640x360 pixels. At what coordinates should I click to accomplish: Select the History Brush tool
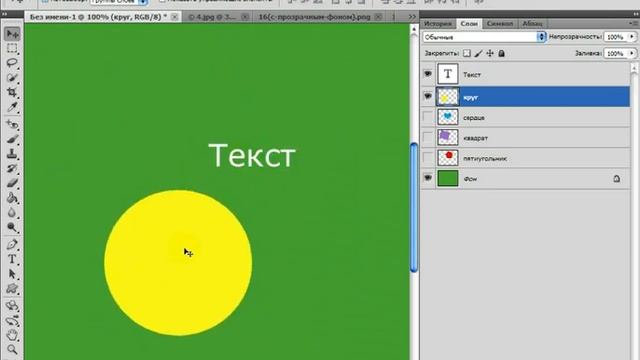pyautogui.click(x=12, y=169)
